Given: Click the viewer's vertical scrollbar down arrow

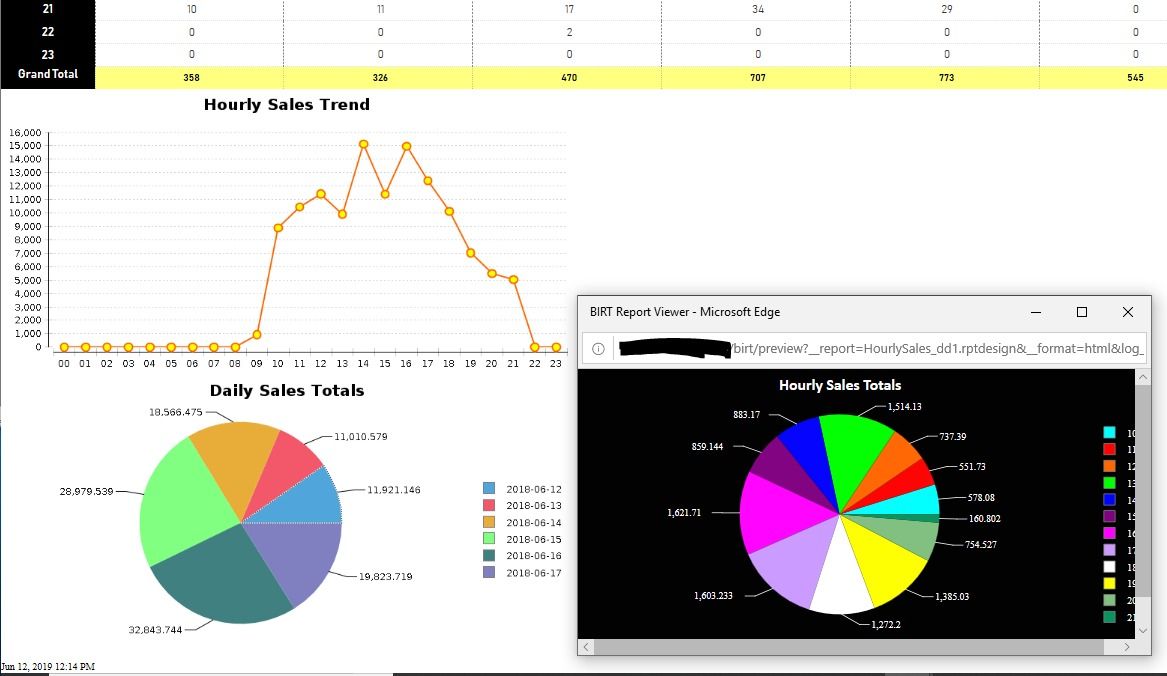Looking at the screenshot, I should coord(1143,631).
